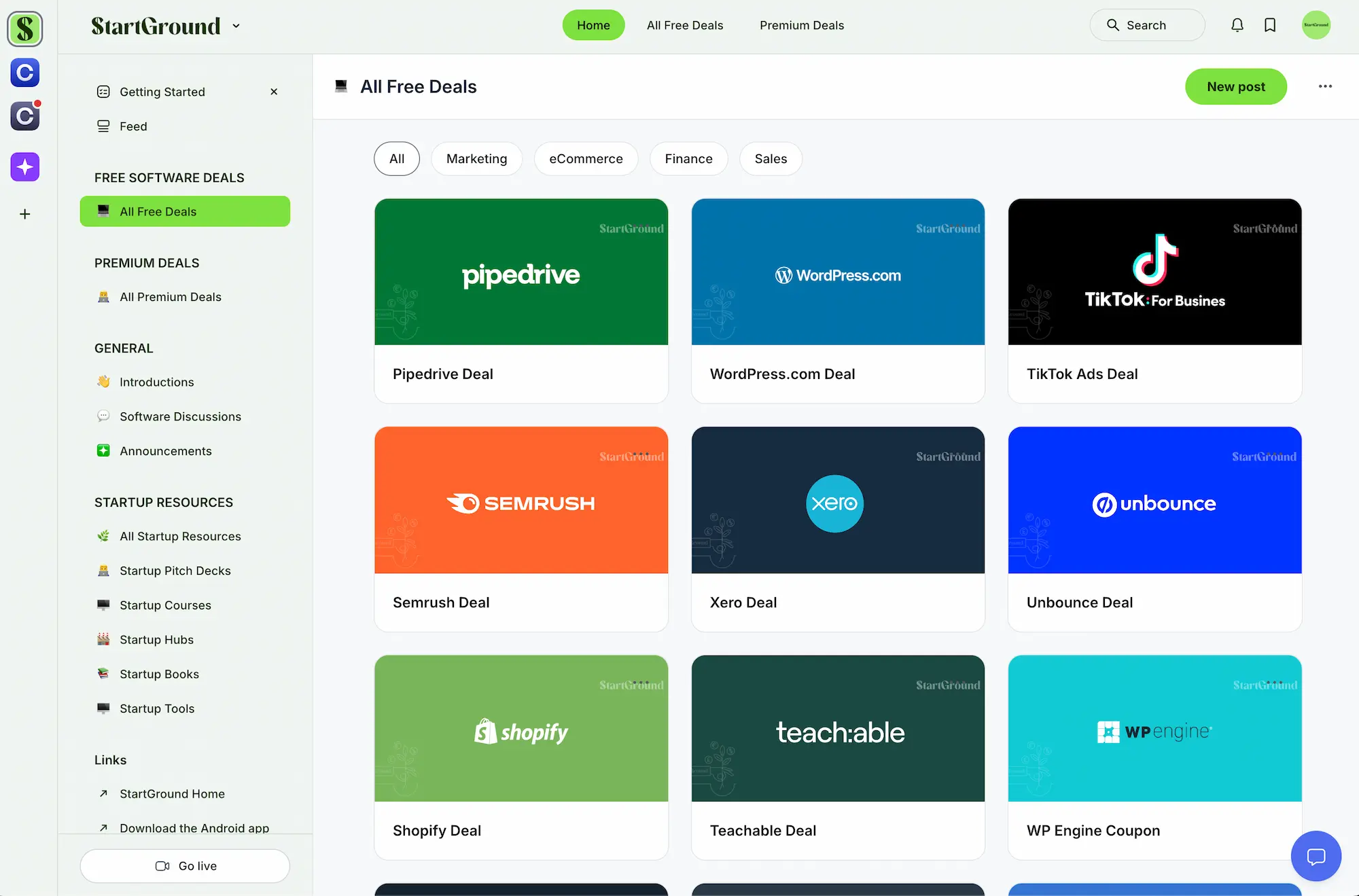Open the space options three-dot menu

(1325, 86)
